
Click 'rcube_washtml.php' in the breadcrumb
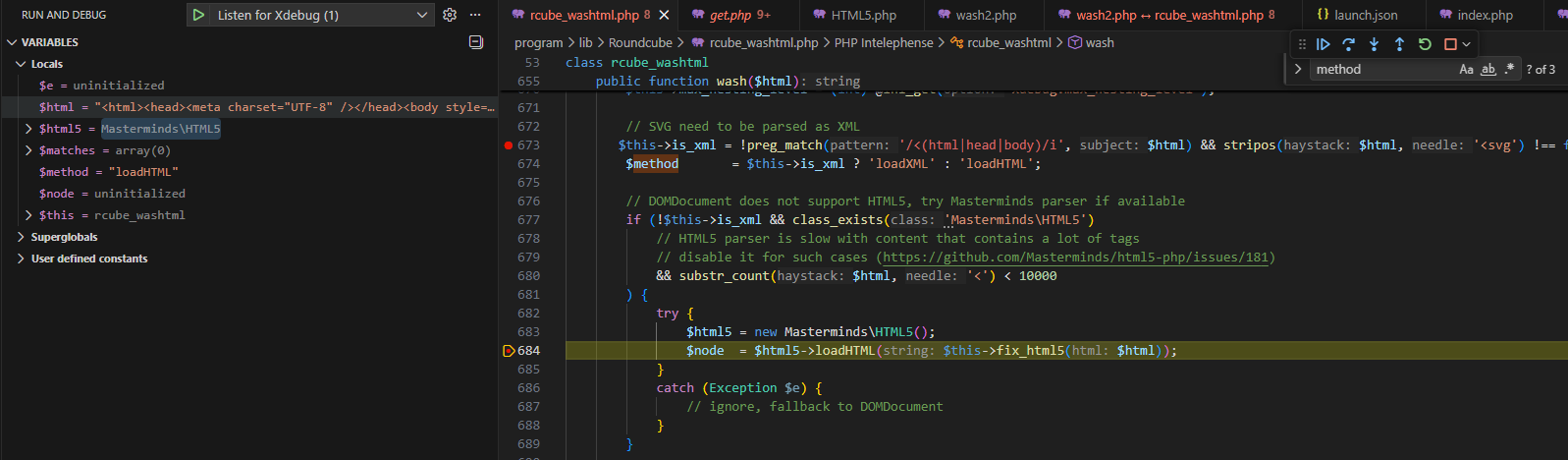[x=764, y=42]
